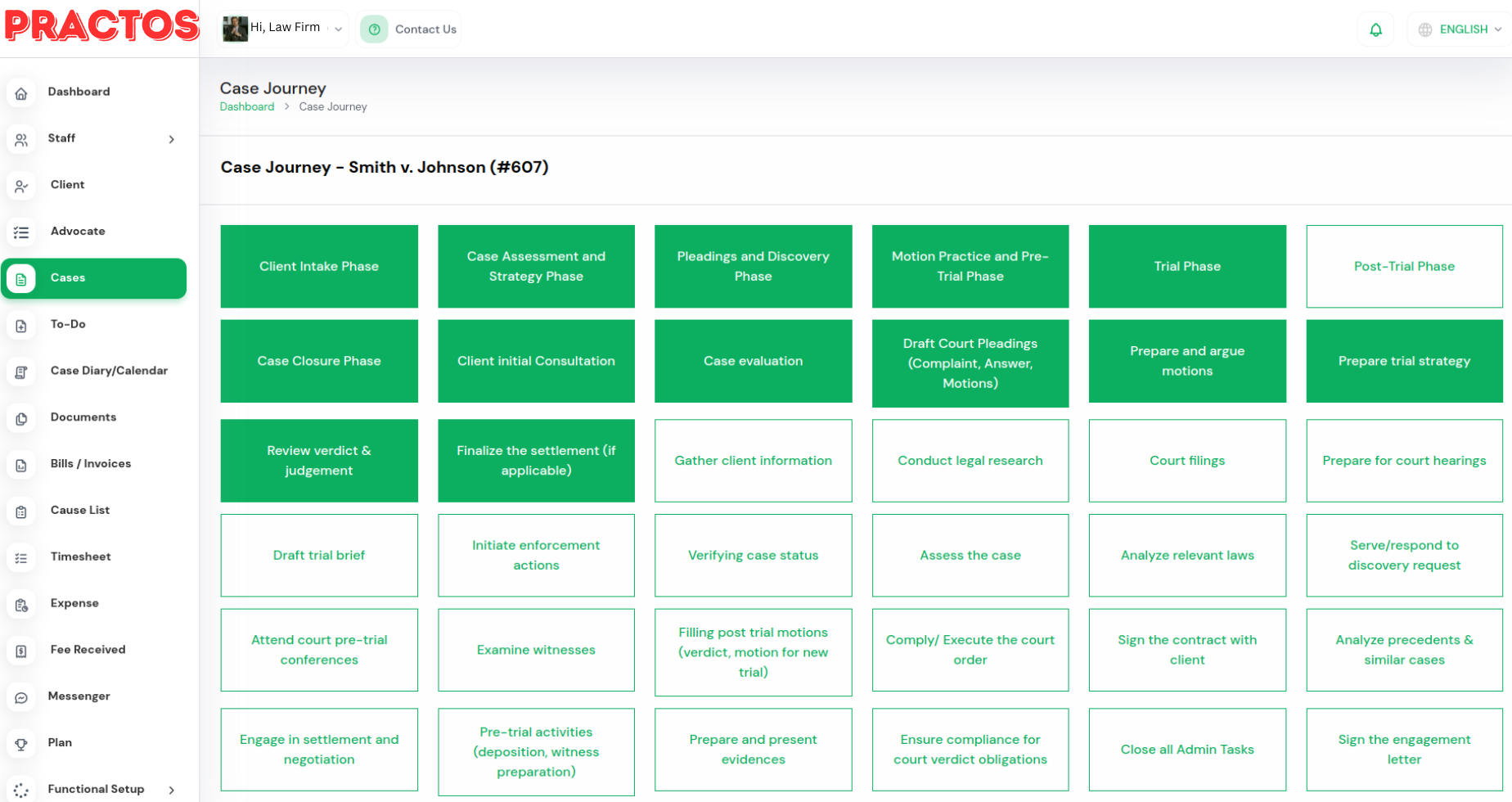Select the Post-Trial Phase tile
The image size is (1512, 802).
[x=1403, y=267]
